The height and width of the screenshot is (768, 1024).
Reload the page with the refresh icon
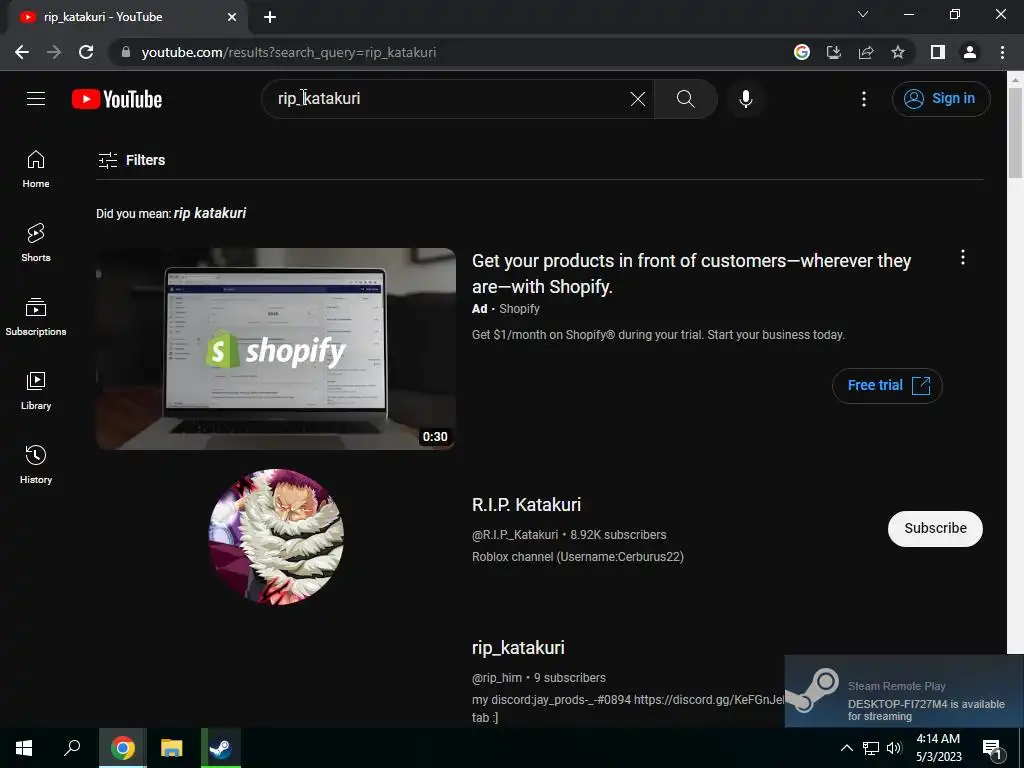tap(86, 52)
